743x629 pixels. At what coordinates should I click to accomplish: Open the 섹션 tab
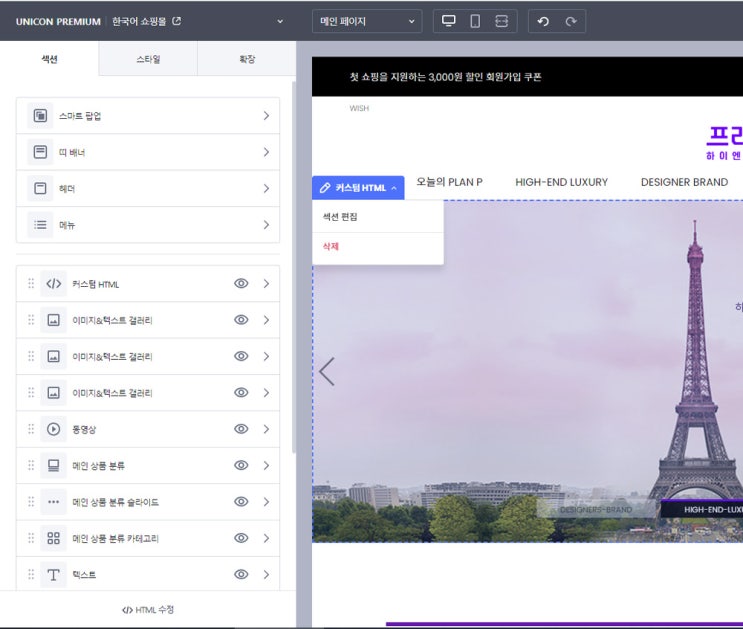tap(49, 59)
